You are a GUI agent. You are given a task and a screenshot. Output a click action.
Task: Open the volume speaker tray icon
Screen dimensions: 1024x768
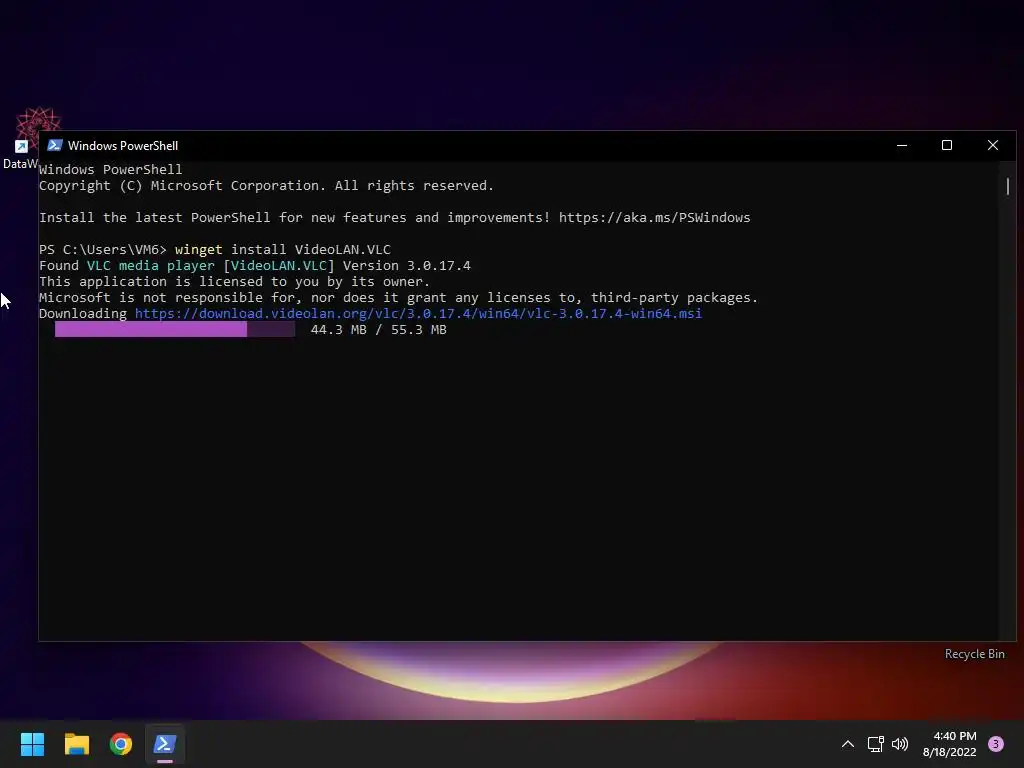pos(900,744)
